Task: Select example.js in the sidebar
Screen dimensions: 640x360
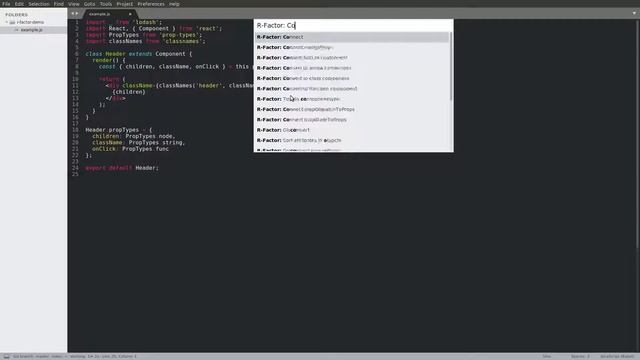Action: click(33, 30)
